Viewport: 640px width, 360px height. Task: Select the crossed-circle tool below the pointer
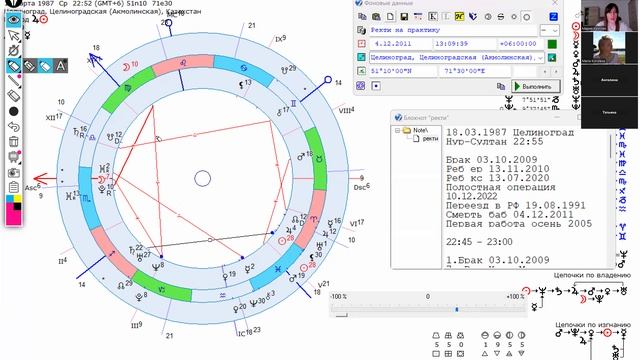click(14, 51)
